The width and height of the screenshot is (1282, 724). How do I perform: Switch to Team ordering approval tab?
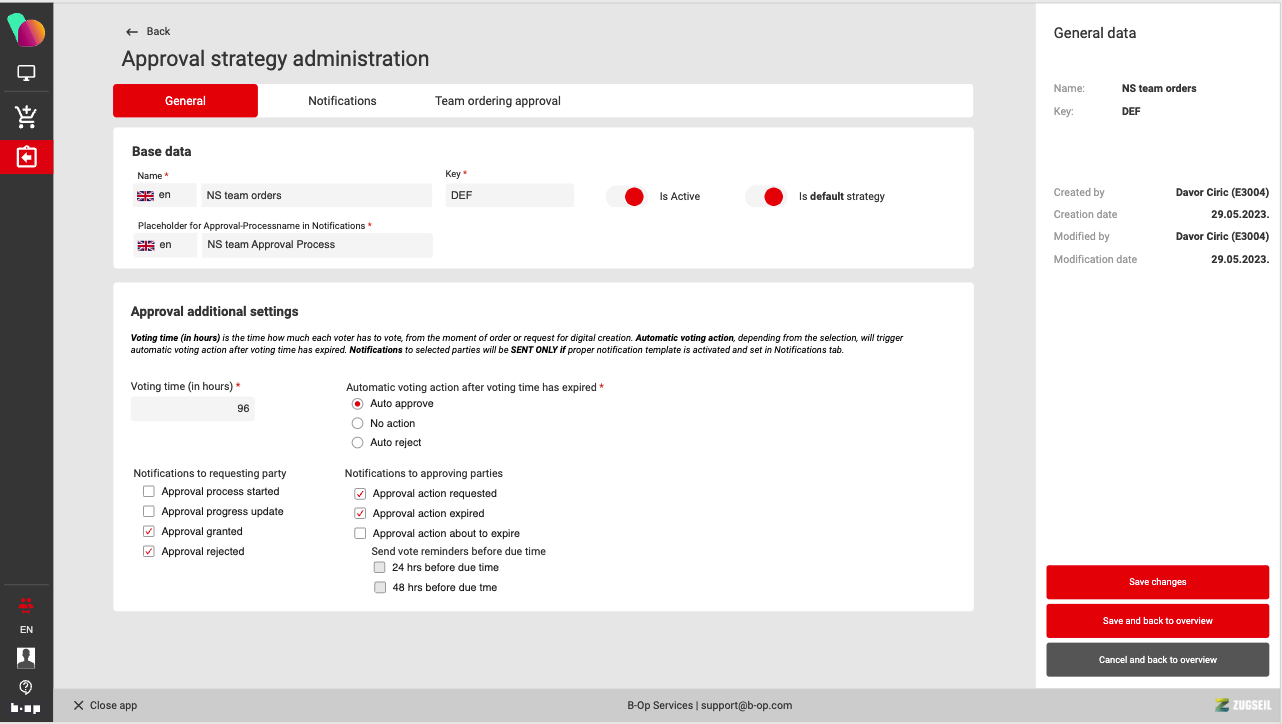[x=497, y=101]
